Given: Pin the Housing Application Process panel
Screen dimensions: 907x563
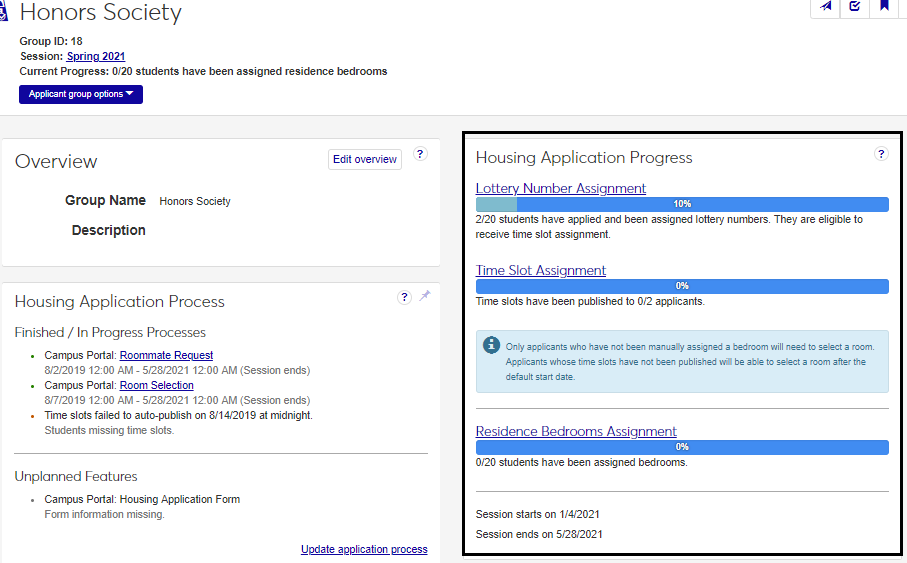Looking at the screenshot, I should (424, 297).
